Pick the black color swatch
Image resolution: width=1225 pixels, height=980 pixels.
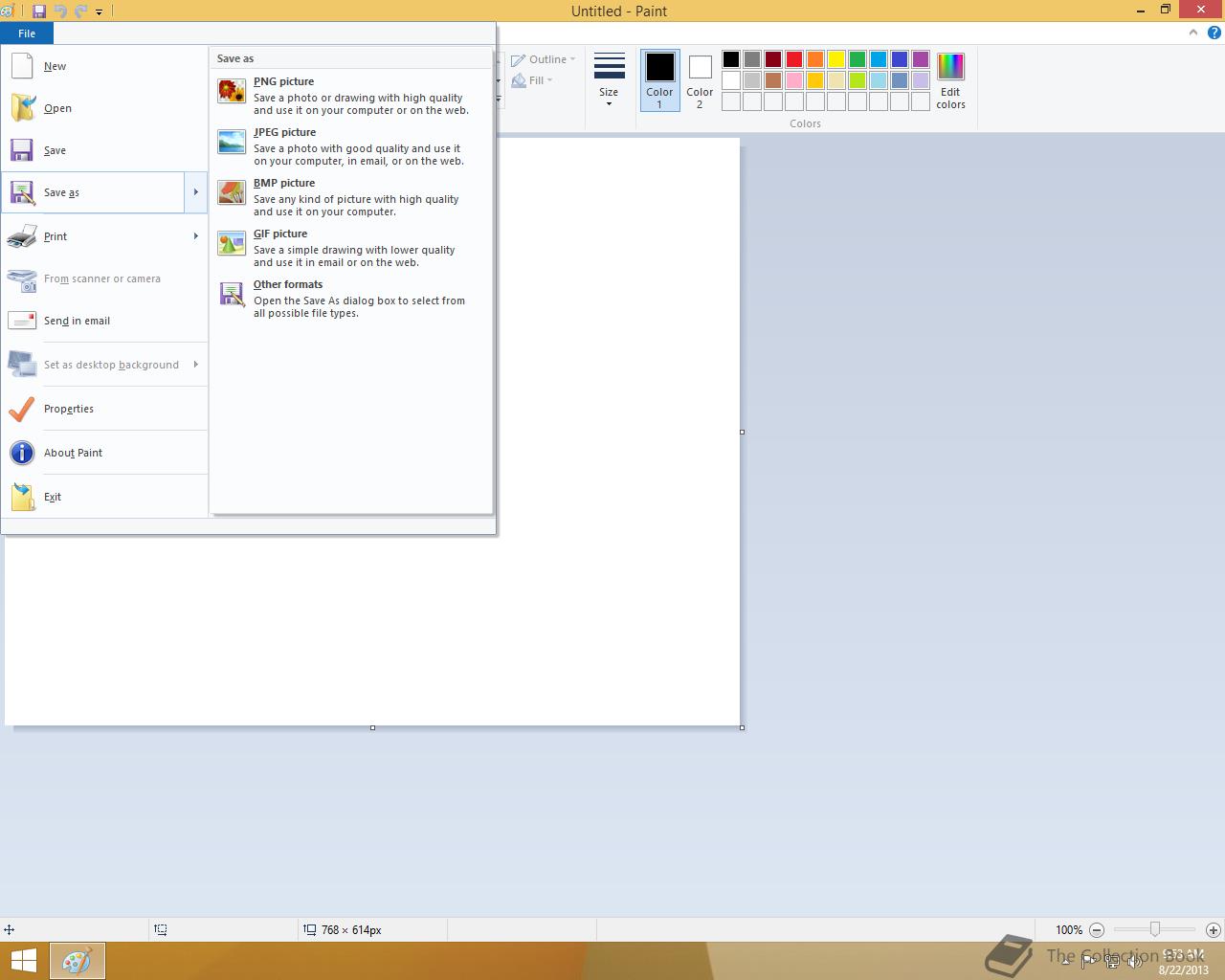[731, 59]
